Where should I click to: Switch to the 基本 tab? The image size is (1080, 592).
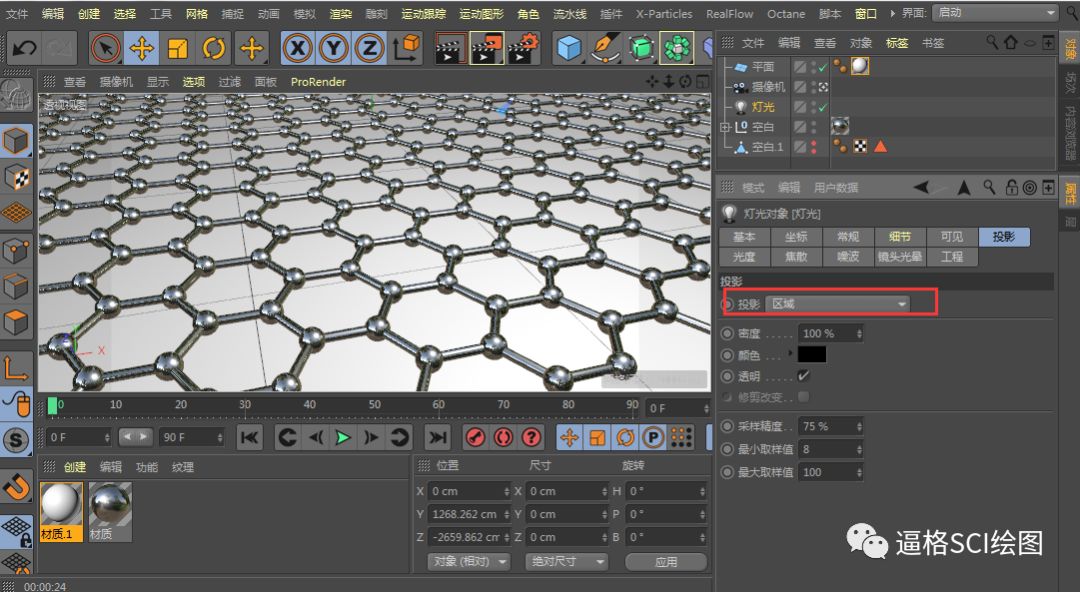point(744,236)
